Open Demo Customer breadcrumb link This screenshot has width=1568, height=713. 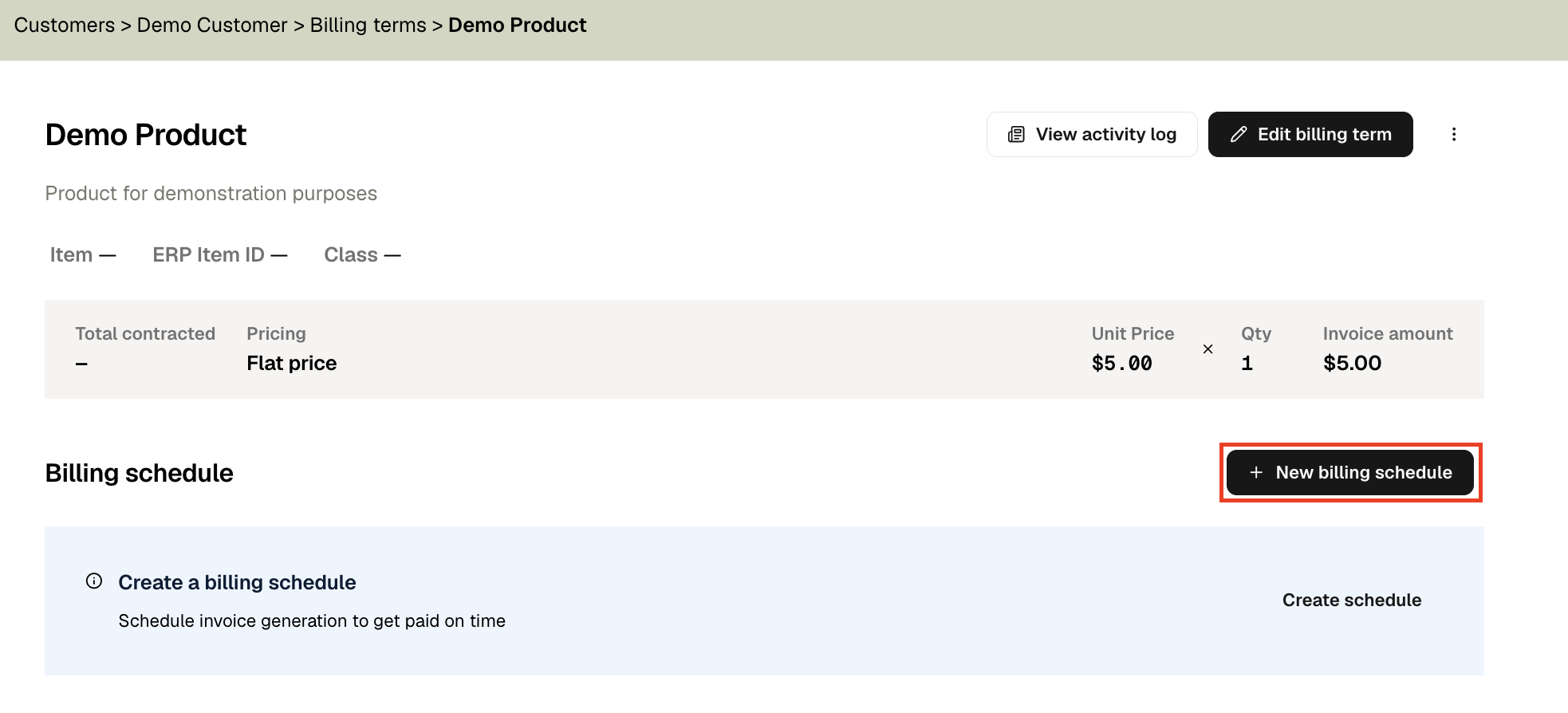[x=212, y=25]
